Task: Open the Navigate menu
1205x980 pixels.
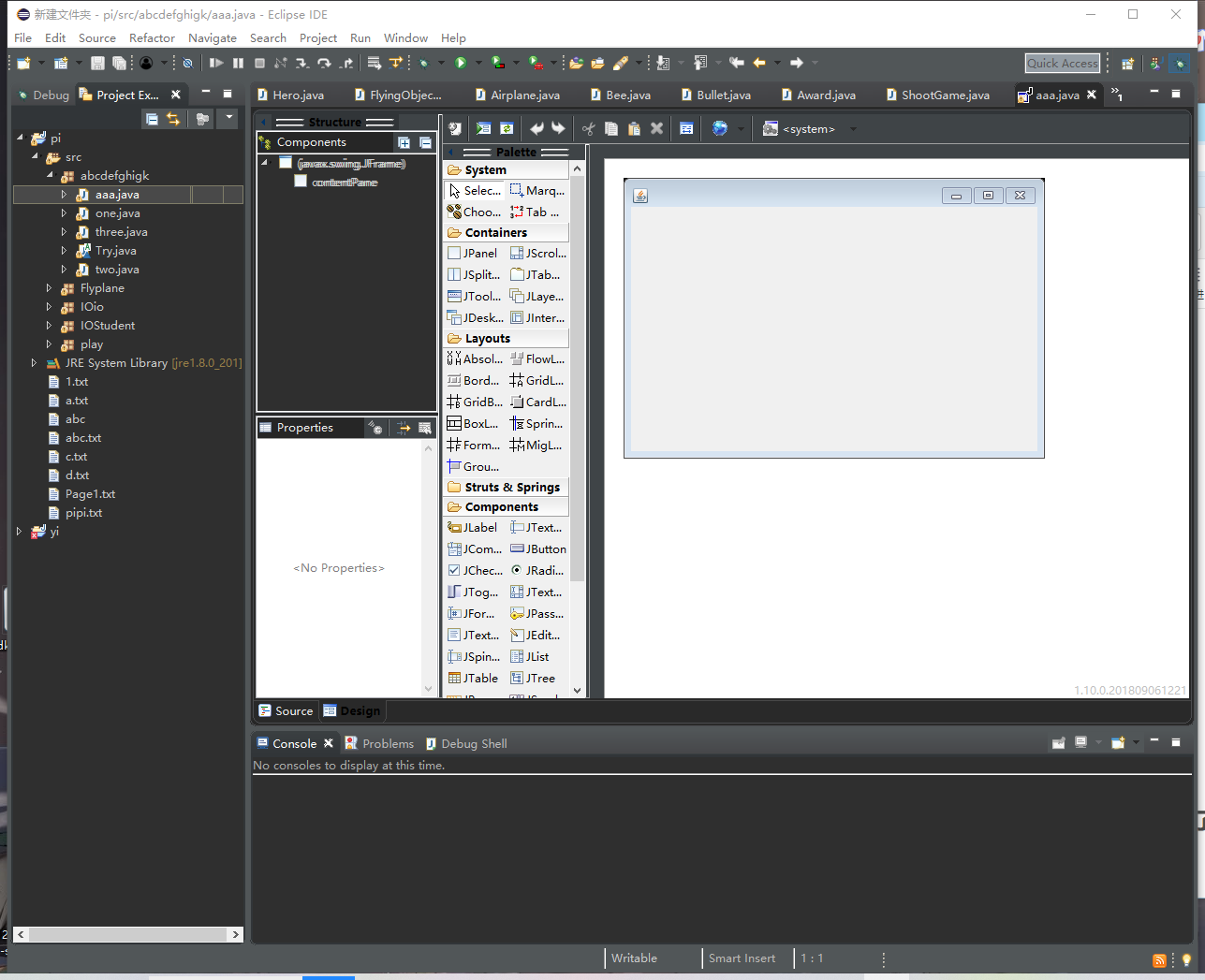Action: pos(212,37)
